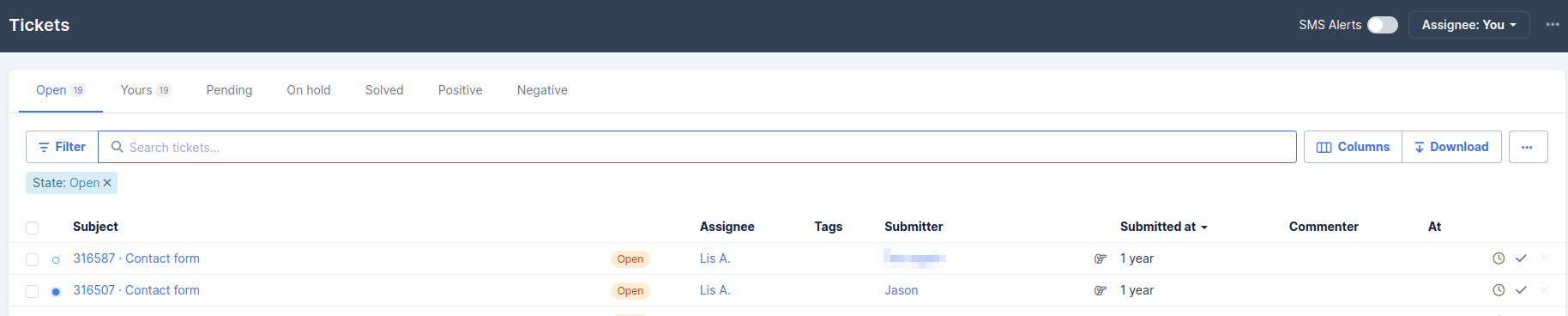Open ticket 316507 Contact form link
Screen dimensions: 1568x316
[x=136, y=290]
